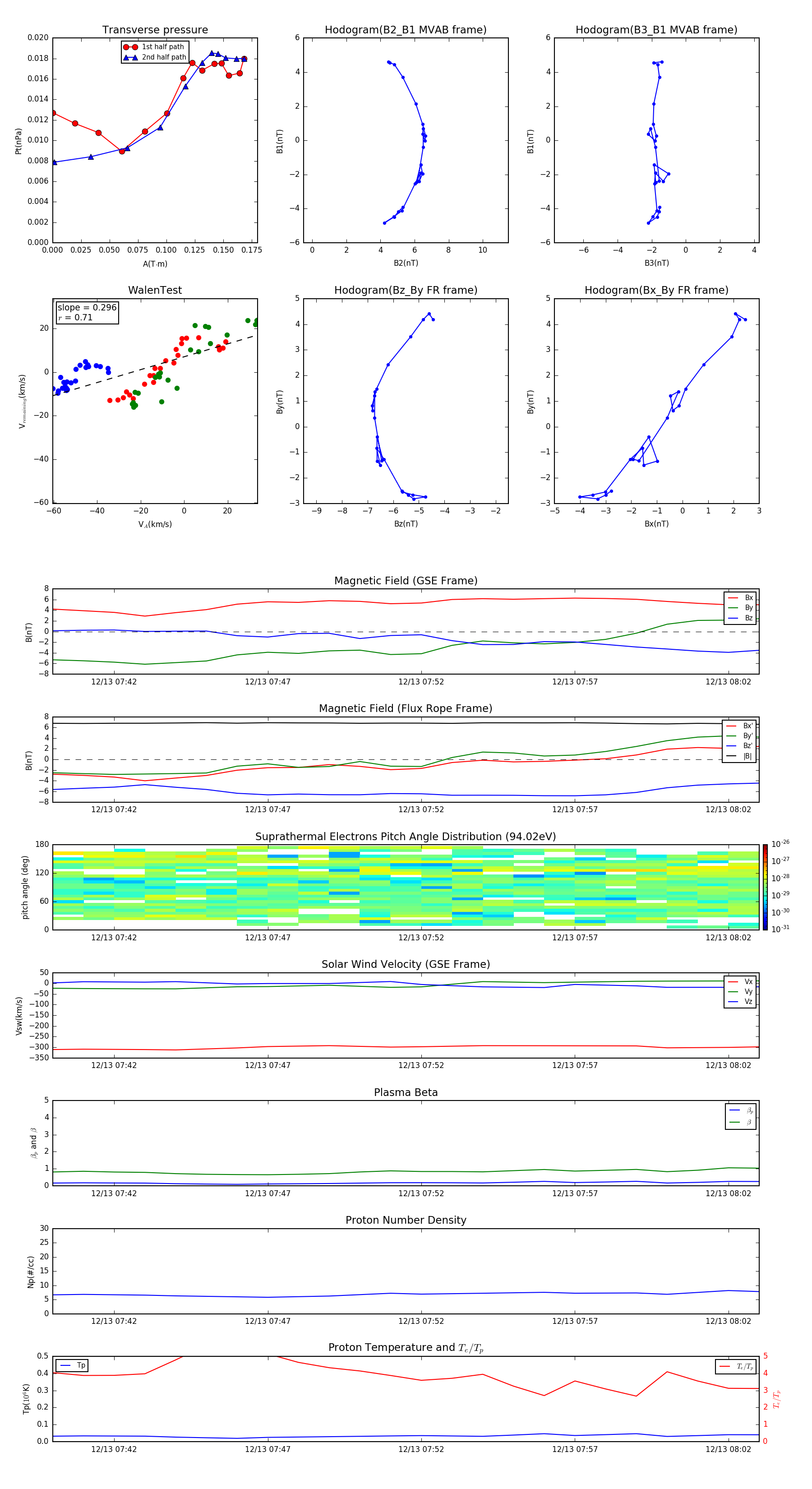Screen dimensions: 812x1489
Task: Click the Suprathermal Electrons Pitch Angle Distribution title
Action: 406,837
